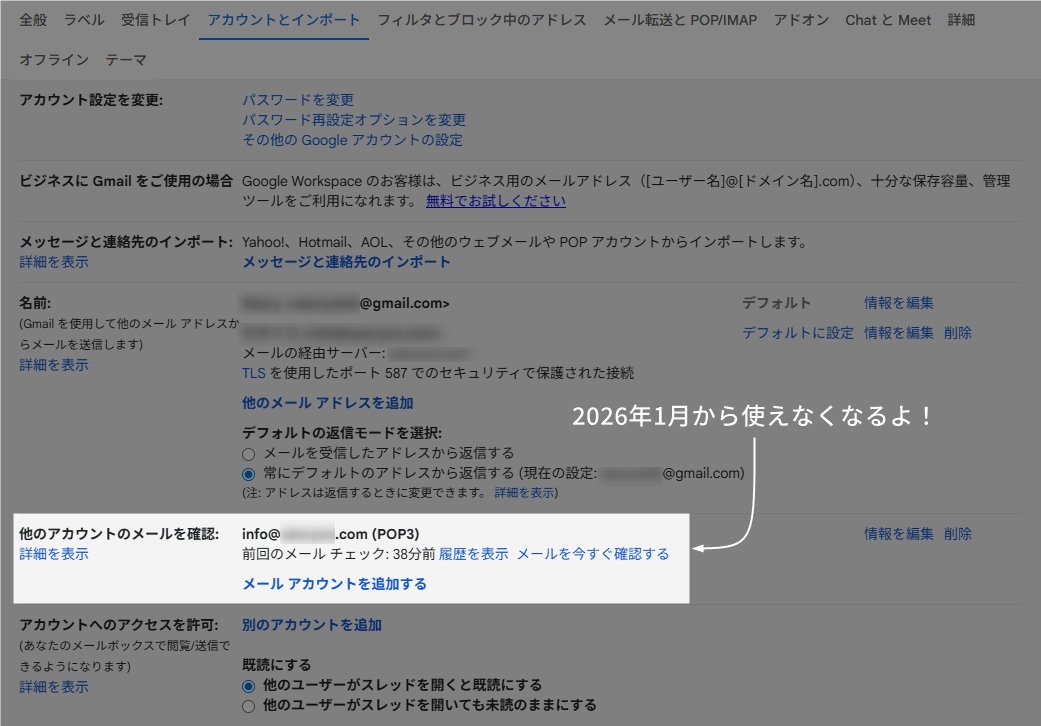
Task: Switch to Chat と Meet tab
Action: (x=888, y=20)
